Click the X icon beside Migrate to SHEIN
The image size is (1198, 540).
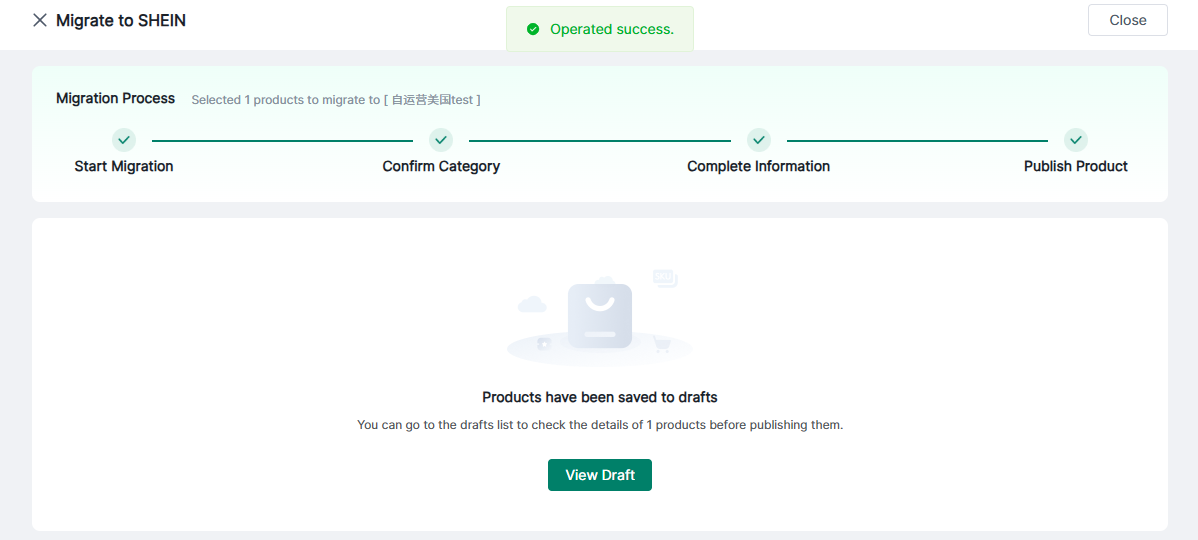[40, 20]
